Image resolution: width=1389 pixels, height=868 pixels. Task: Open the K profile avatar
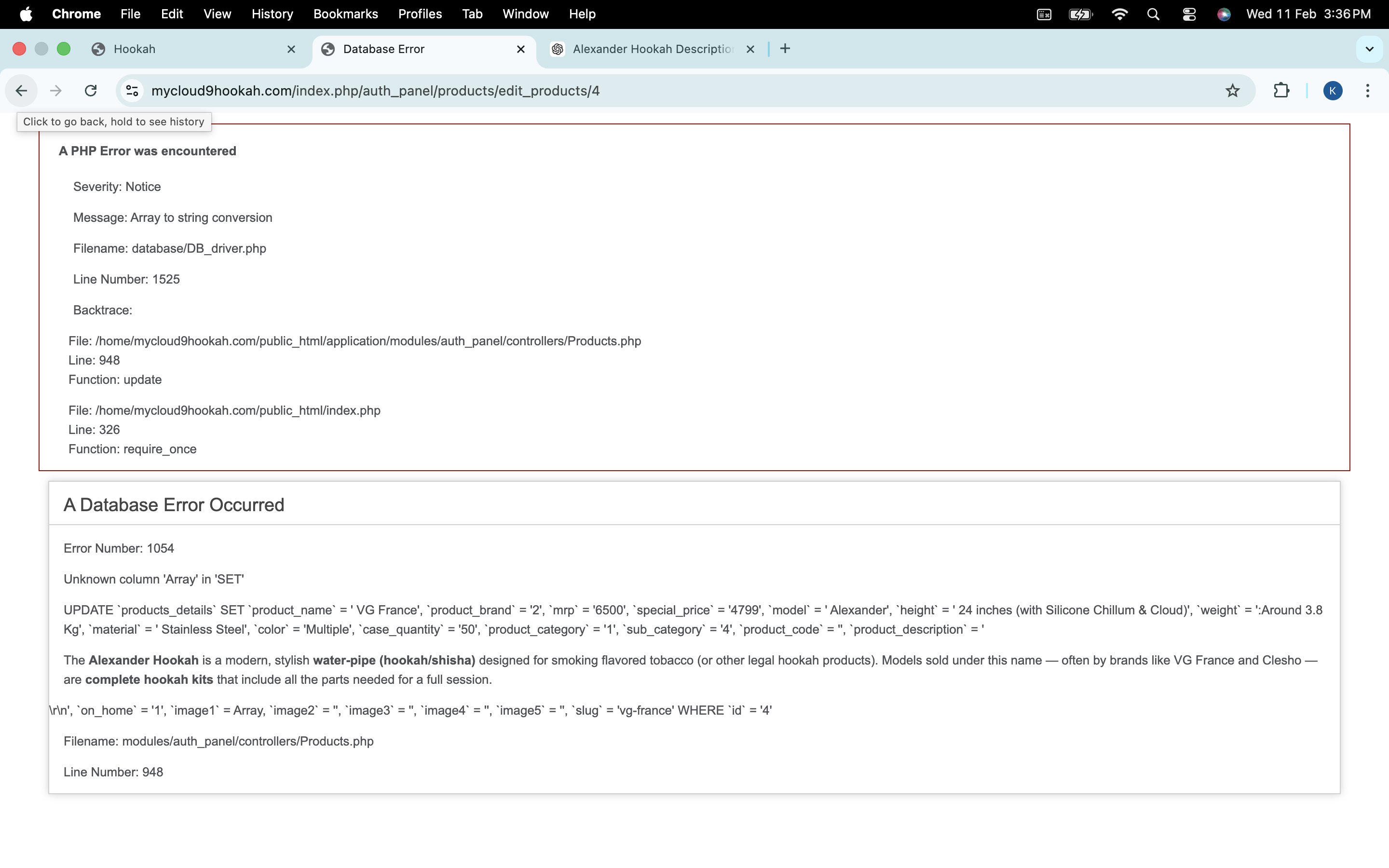(x=1332, y=91)
